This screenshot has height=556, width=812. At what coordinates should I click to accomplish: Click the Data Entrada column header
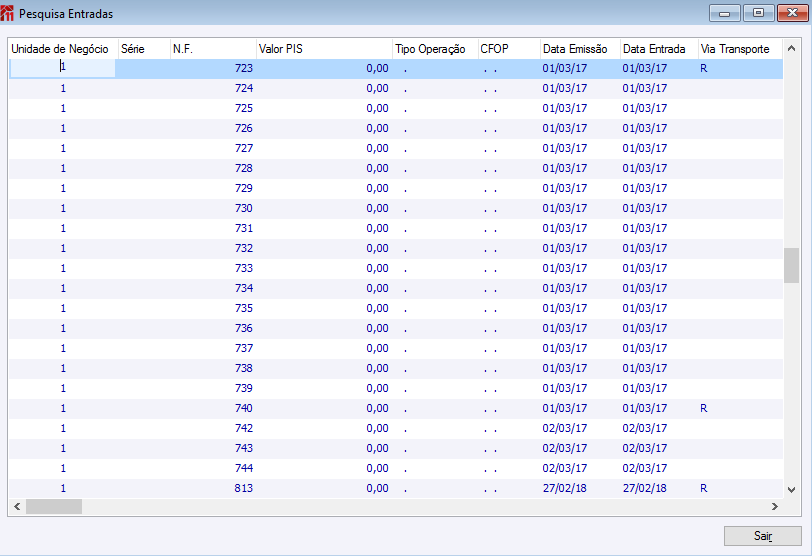click(660, 49)
